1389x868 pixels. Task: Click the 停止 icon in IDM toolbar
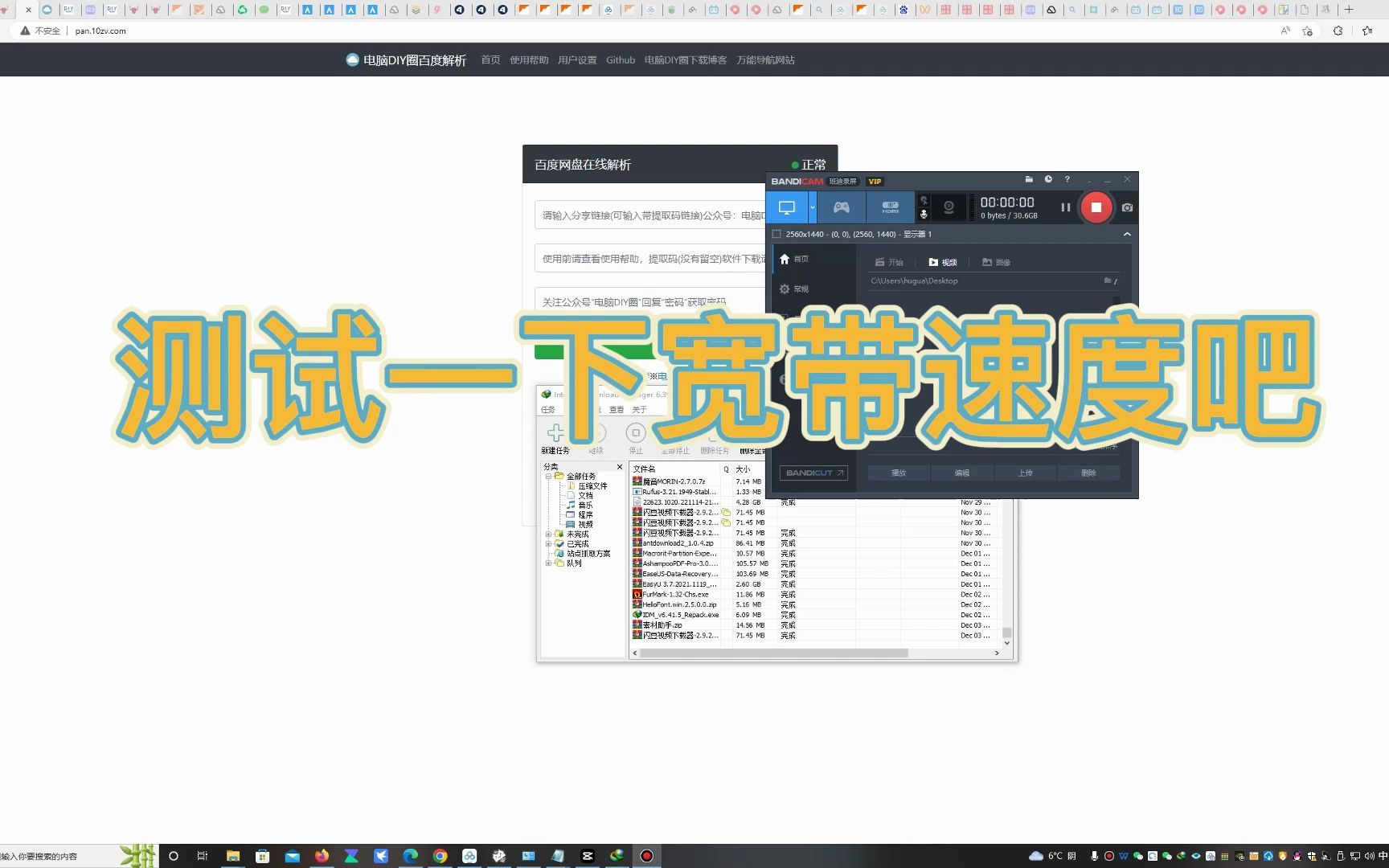pyautogui.click(x=636, y=432)
